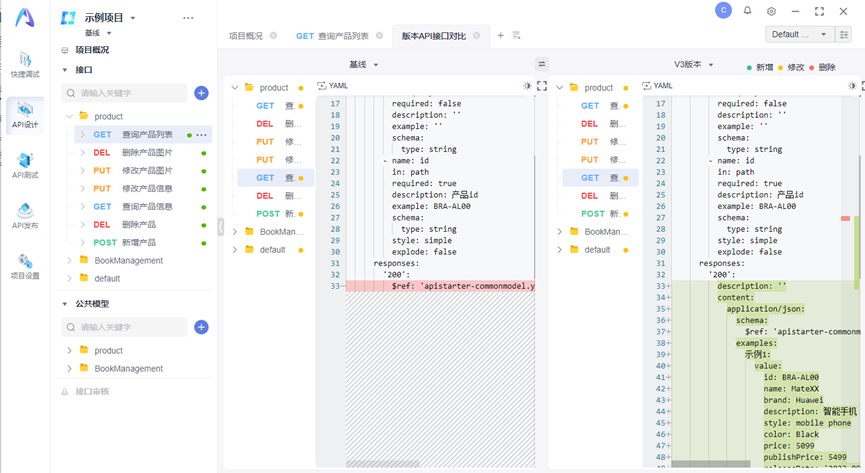Viewport: 865px width, 473px height.
Task: Open 项目概况 in sidebar
Action: tap(92, 50)
